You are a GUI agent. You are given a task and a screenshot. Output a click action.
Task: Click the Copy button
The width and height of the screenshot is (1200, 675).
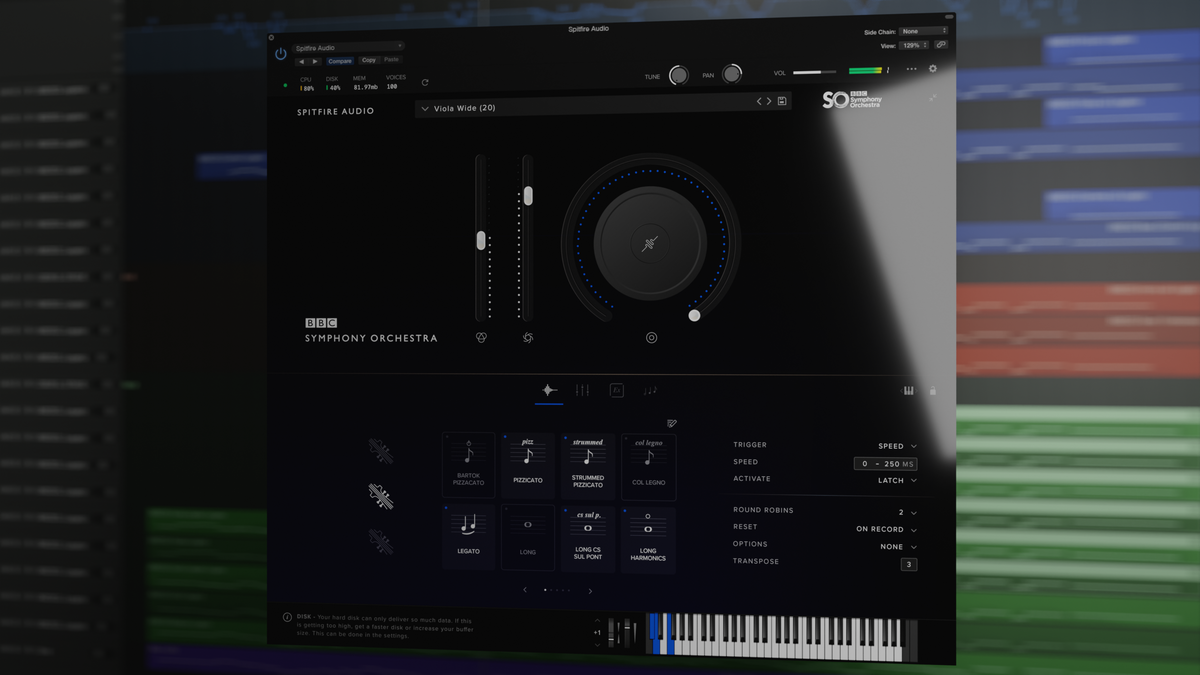point(369,60)
